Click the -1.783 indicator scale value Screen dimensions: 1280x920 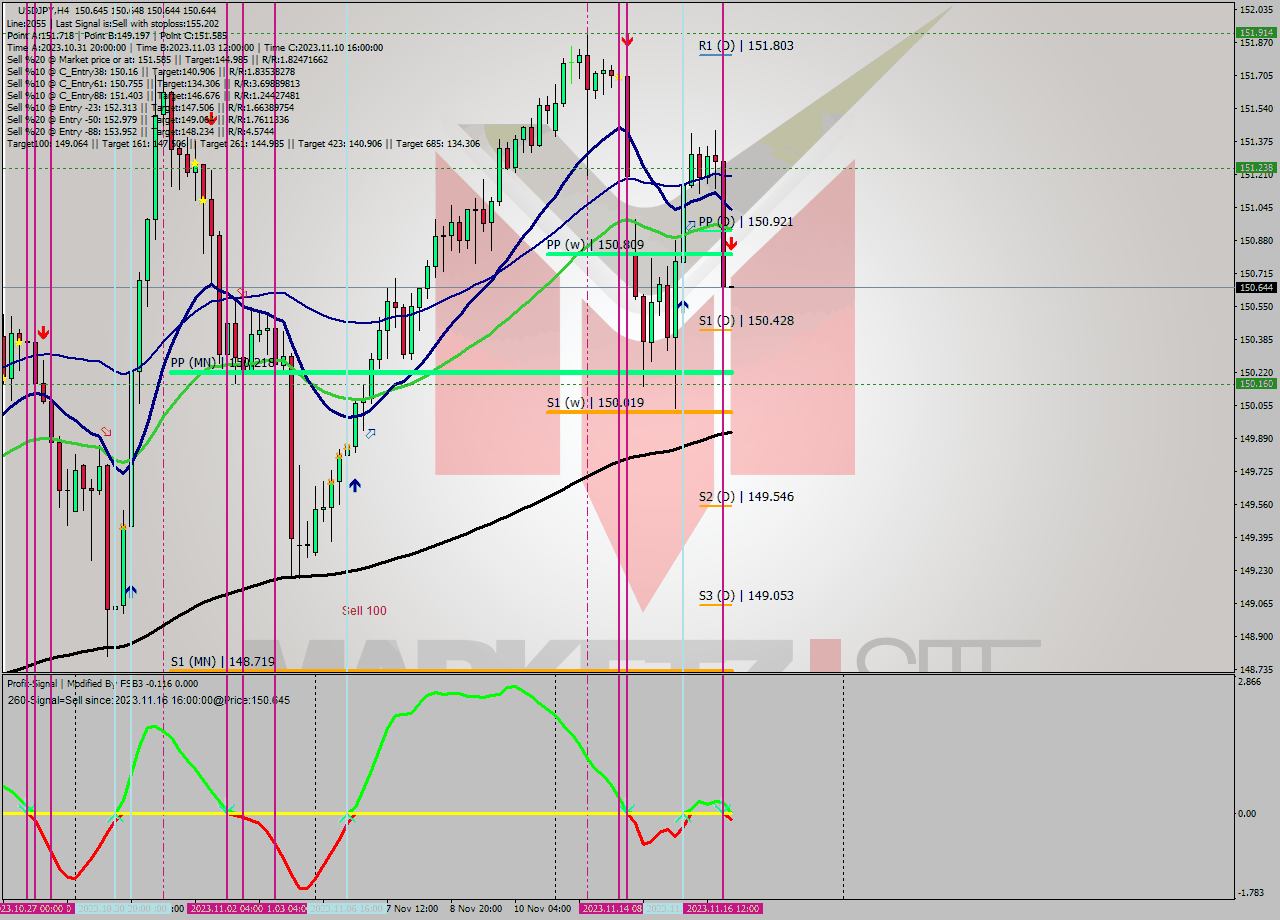(x=1252, y=892)
